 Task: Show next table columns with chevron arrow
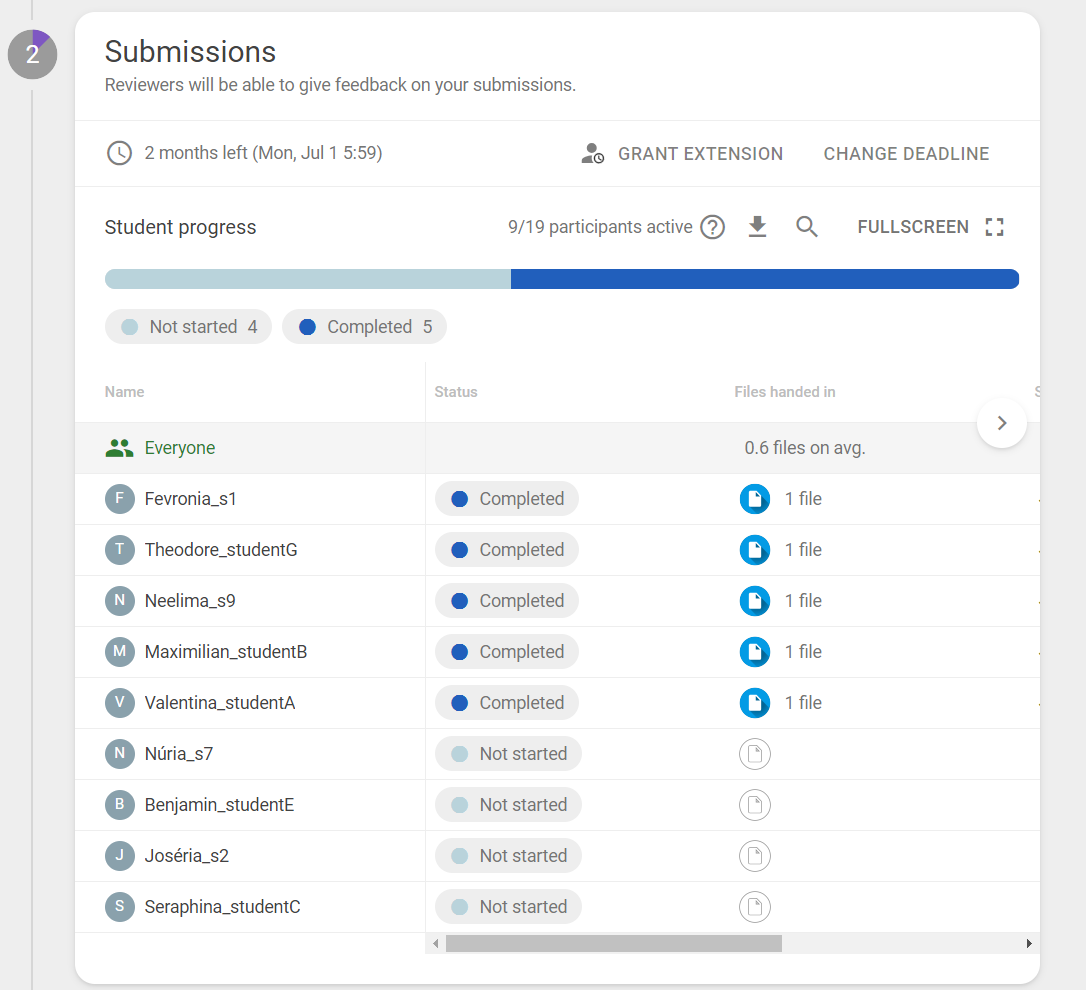(x=1002, y=423)
